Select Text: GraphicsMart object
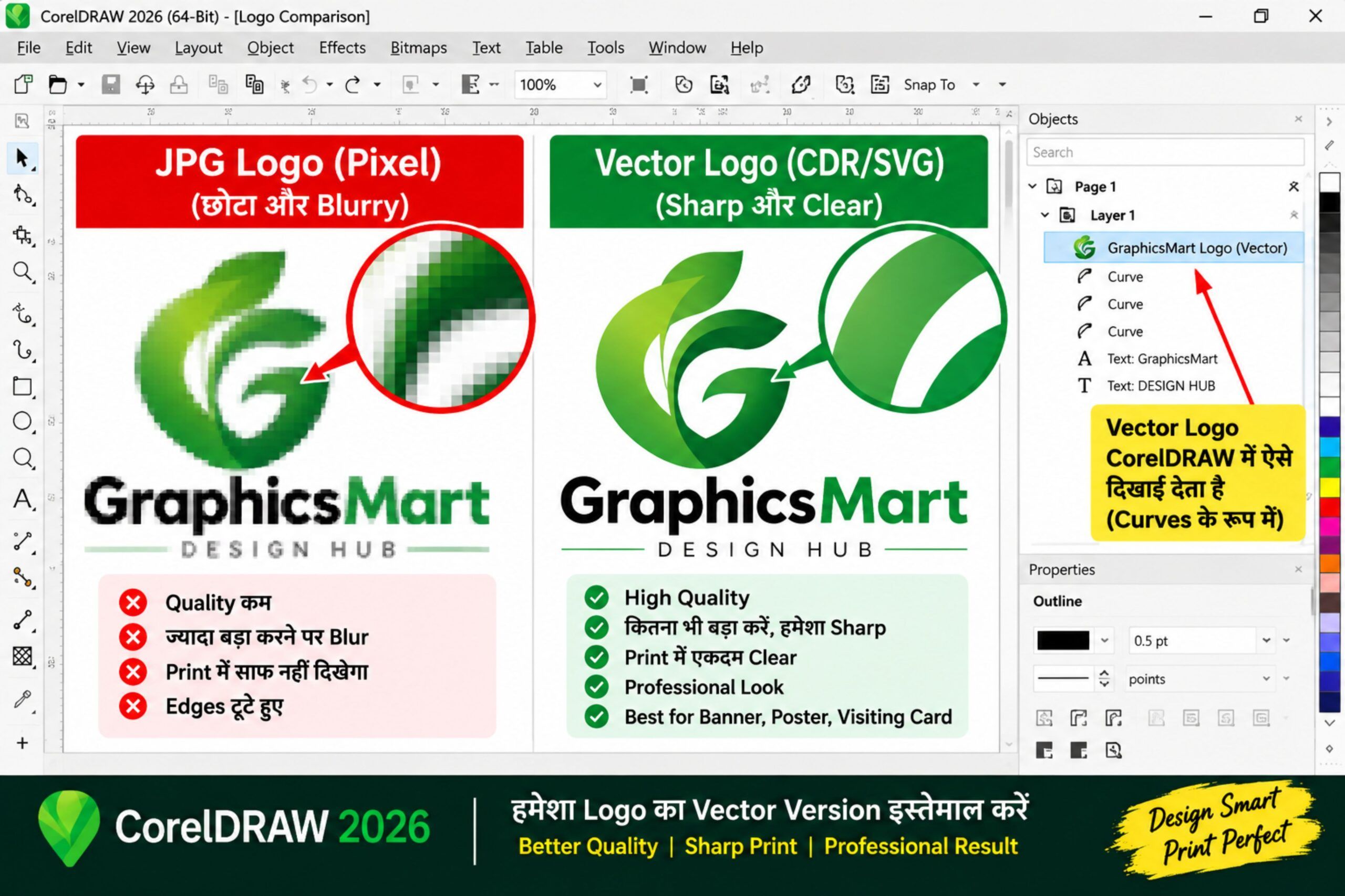Screen dimensions: 1345x896 tap(1163, 359)
